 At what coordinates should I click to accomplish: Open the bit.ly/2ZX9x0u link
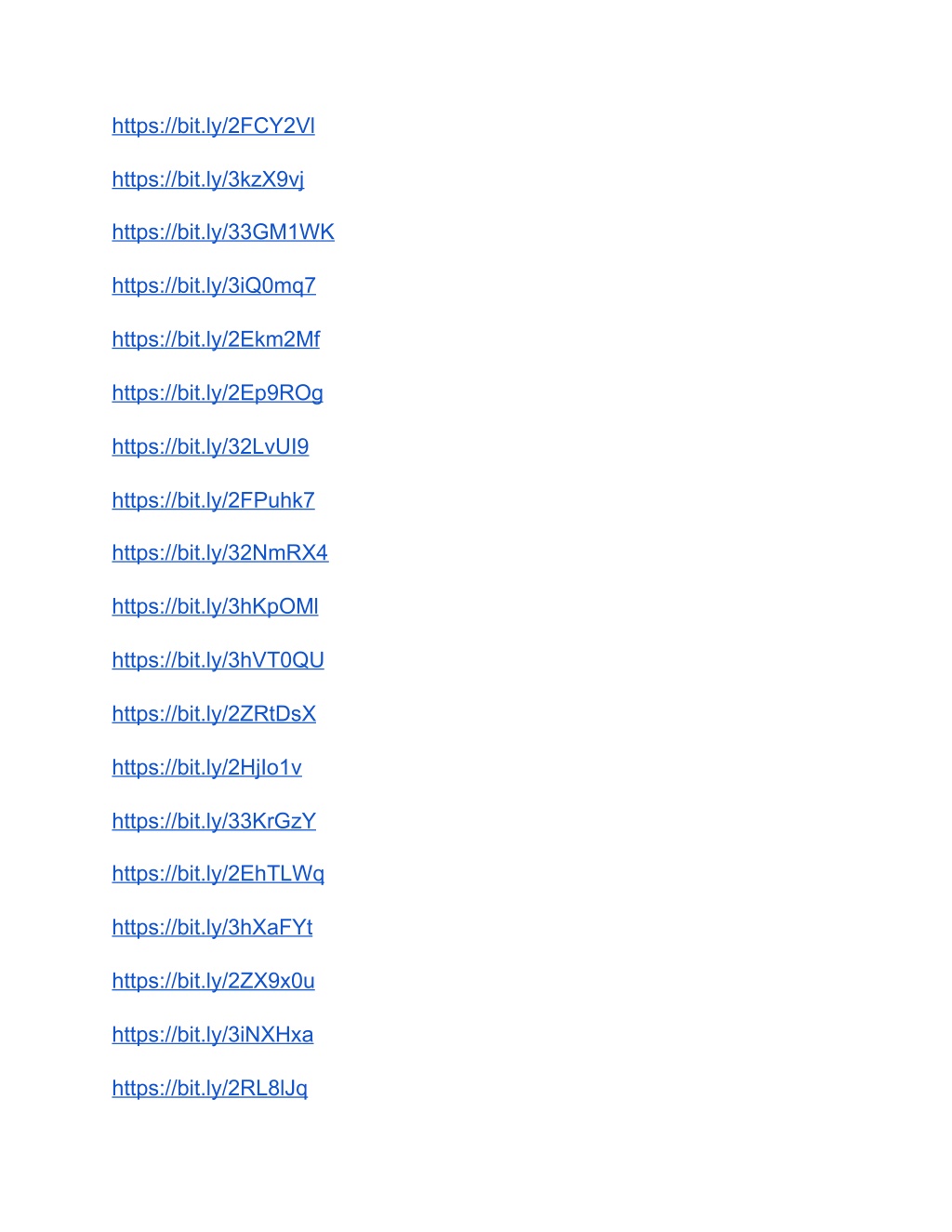click(x=214, y=981)
